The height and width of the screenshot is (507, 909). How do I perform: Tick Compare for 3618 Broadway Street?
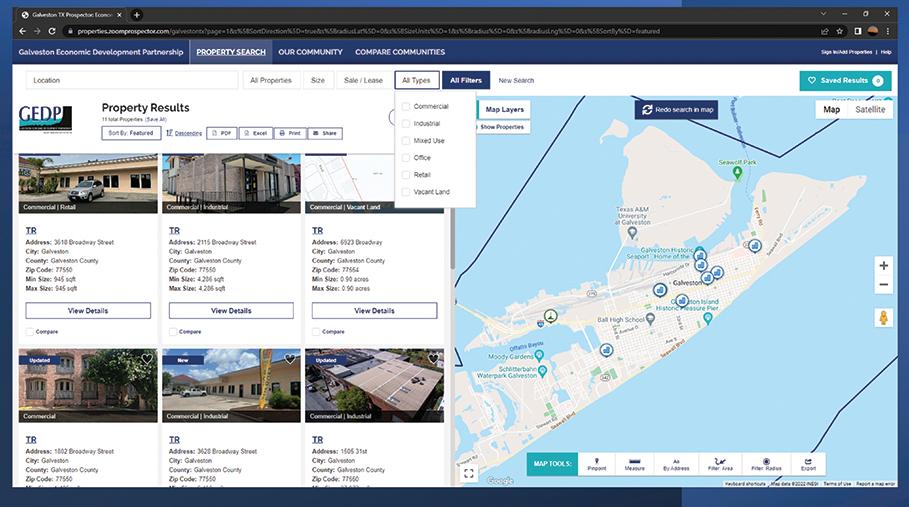point(30,331)
